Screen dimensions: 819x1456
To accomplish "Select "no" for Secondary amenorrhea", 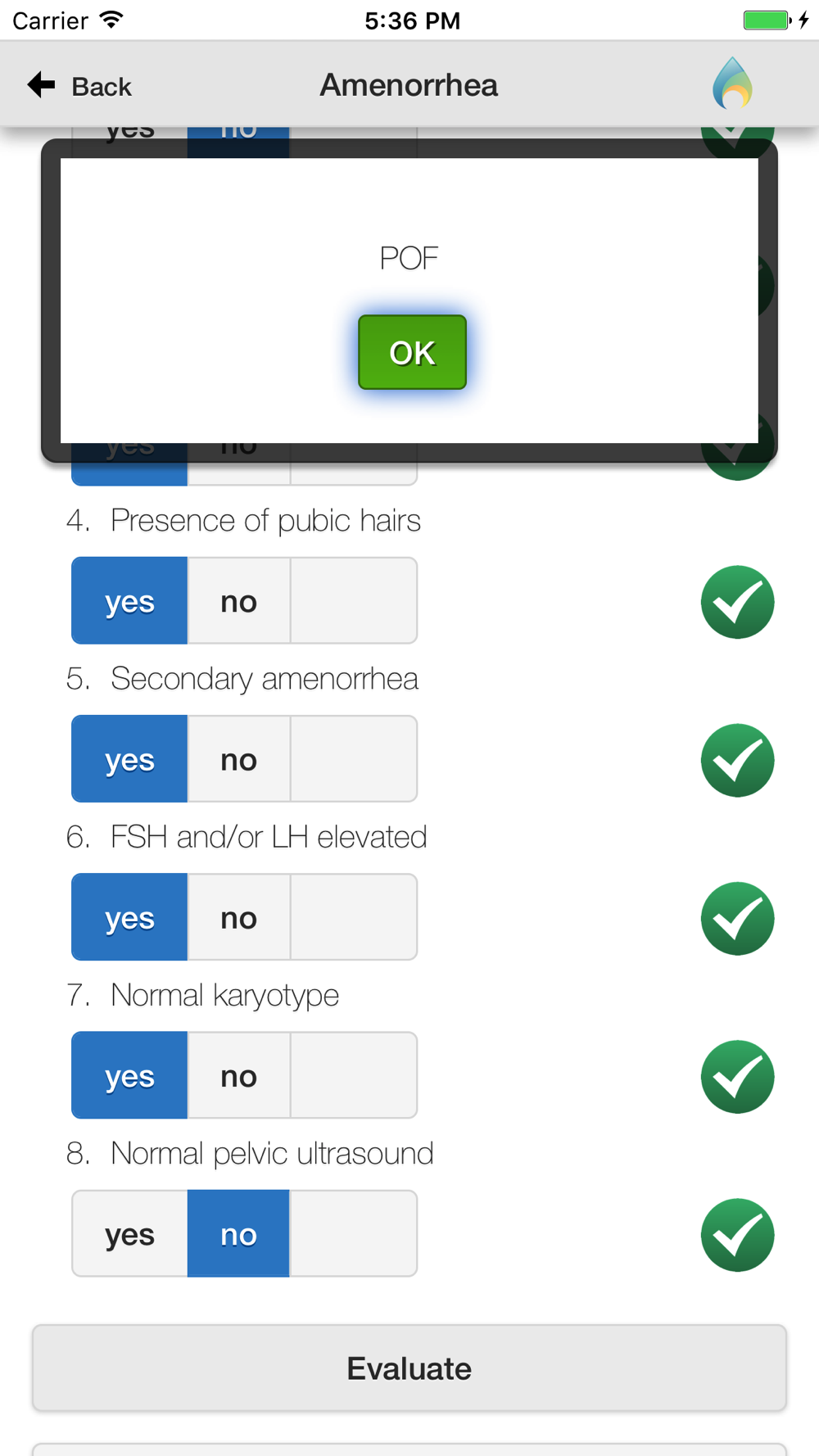I will pos(238,759).
